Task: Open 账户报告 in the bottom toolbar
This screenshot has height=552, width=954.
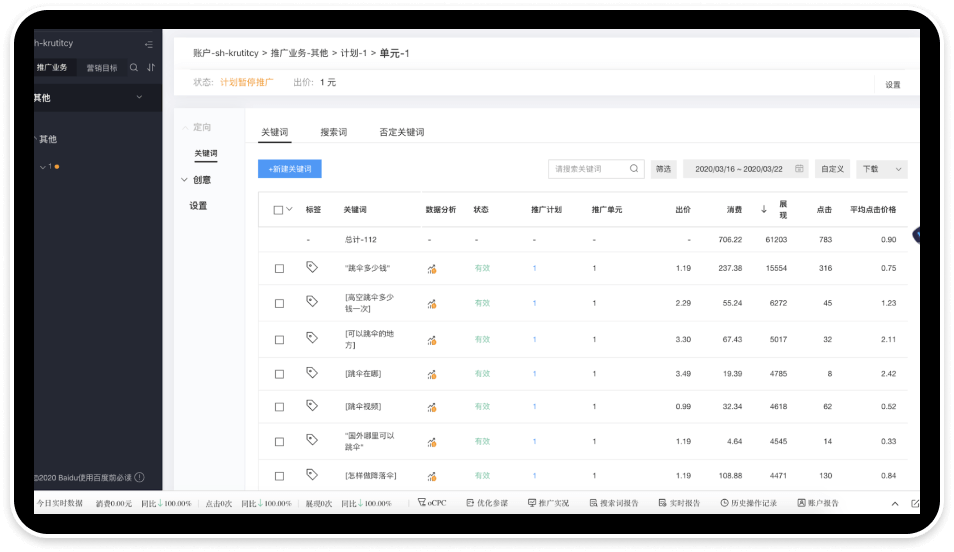Action: [818, 503]
